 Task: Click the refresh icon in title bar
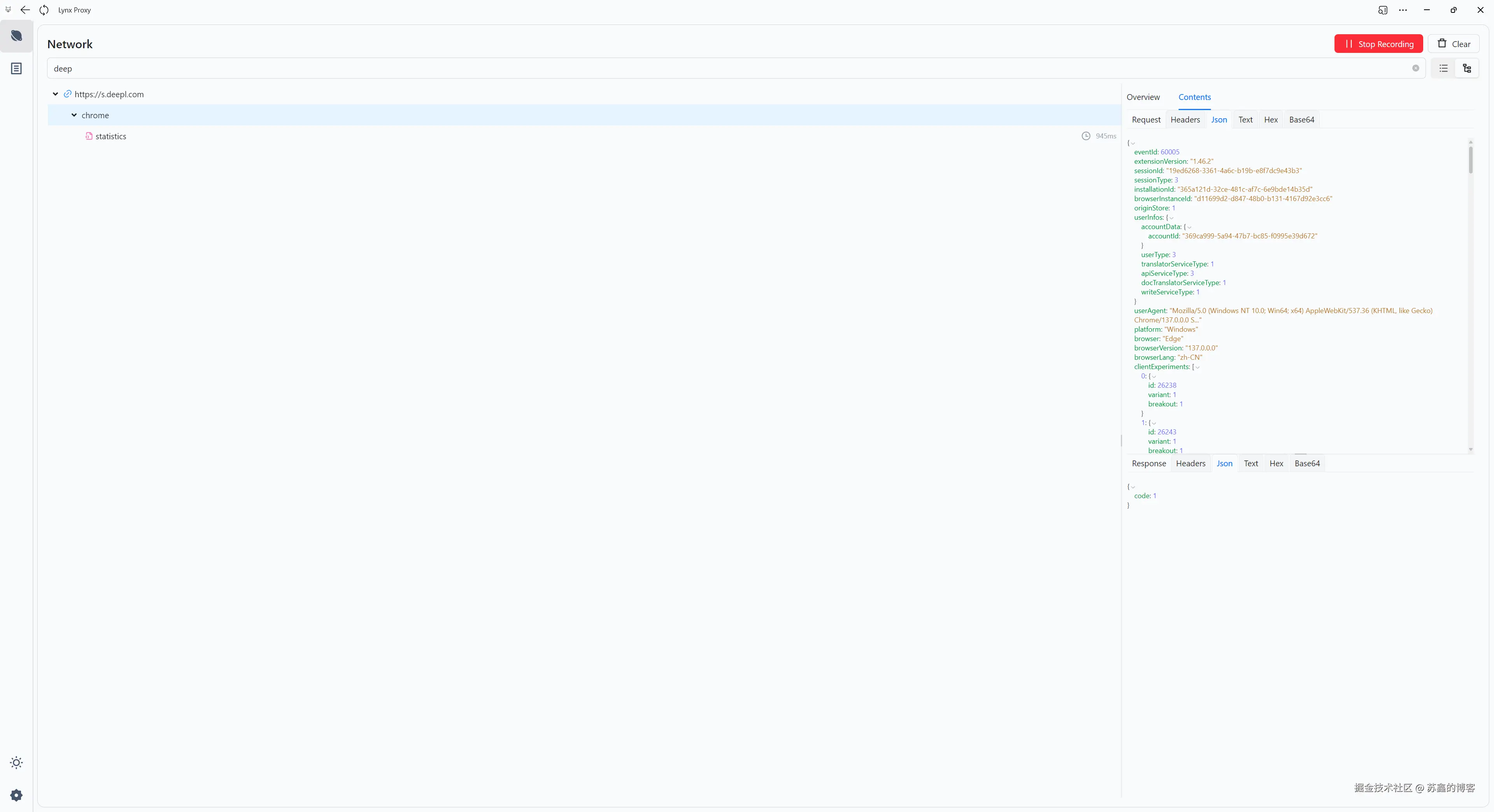[x=44, y=10]
